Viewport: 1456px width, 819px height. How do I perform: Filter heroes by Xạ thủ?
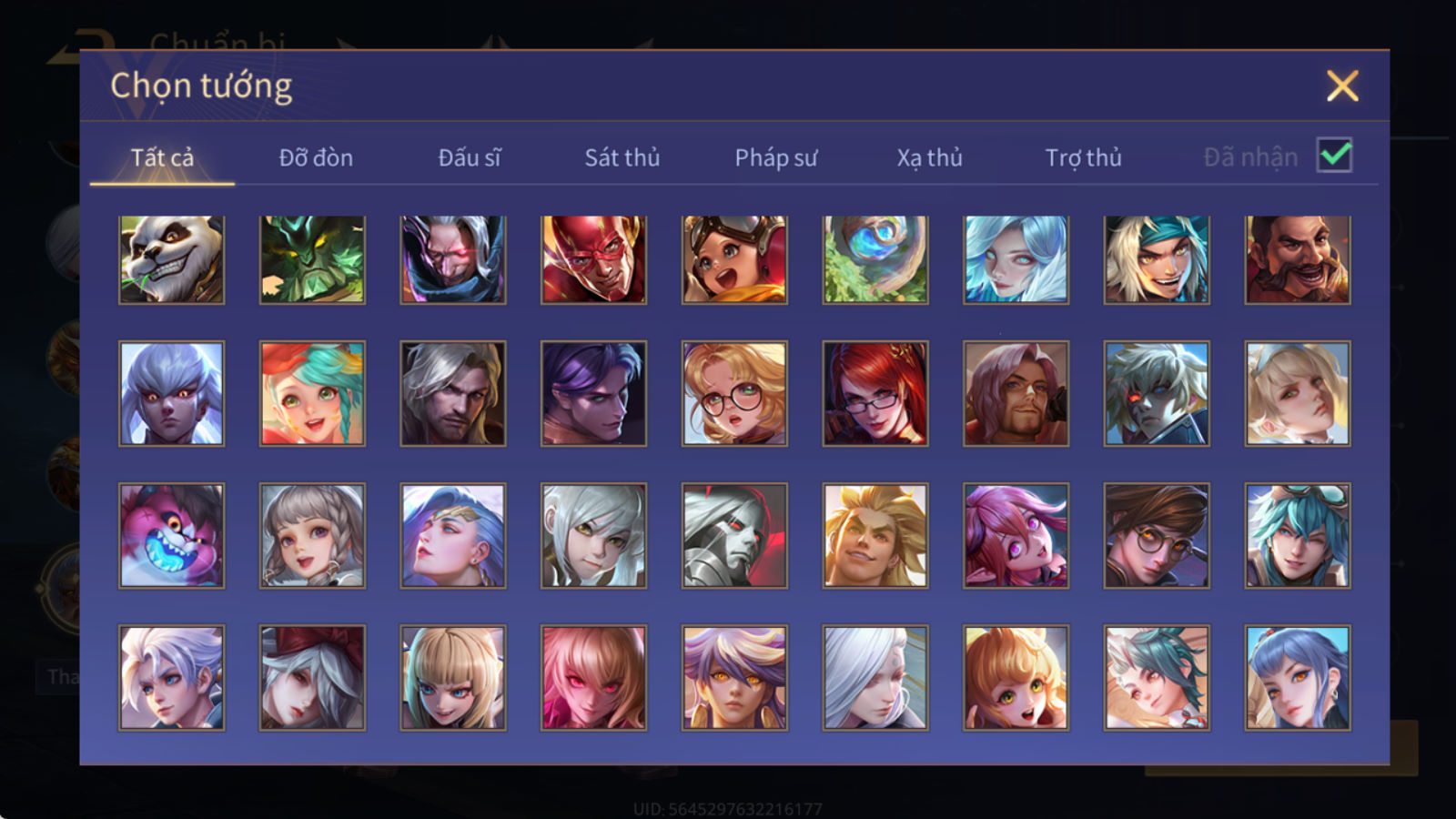point(929,157)
